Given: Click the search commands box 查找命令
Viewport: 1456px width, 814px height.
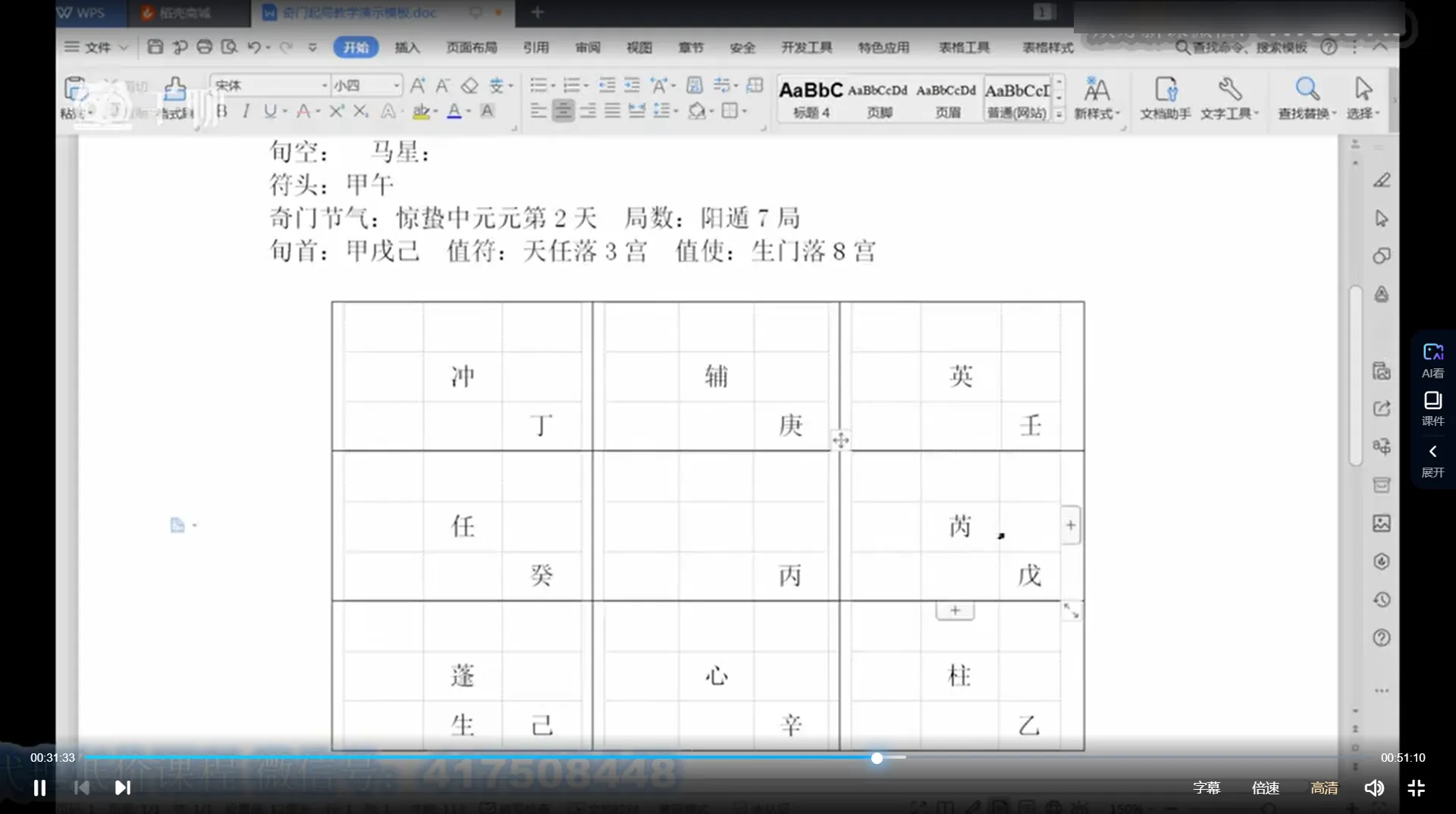Looking at the screenshot, I should [x=1241, y=48].
